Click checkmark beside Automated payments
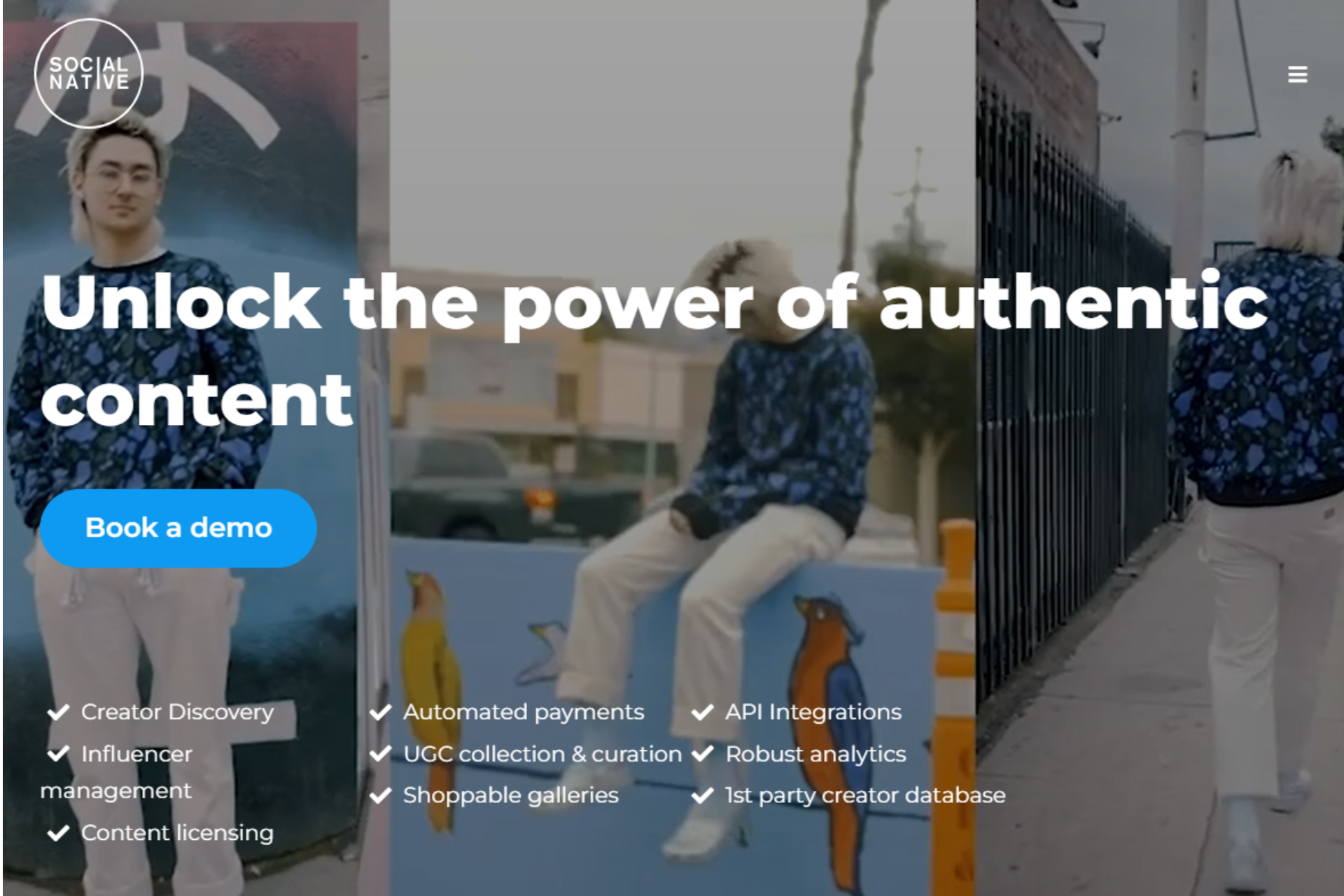This screenshot has width=1344, height=896. (380, 713)
